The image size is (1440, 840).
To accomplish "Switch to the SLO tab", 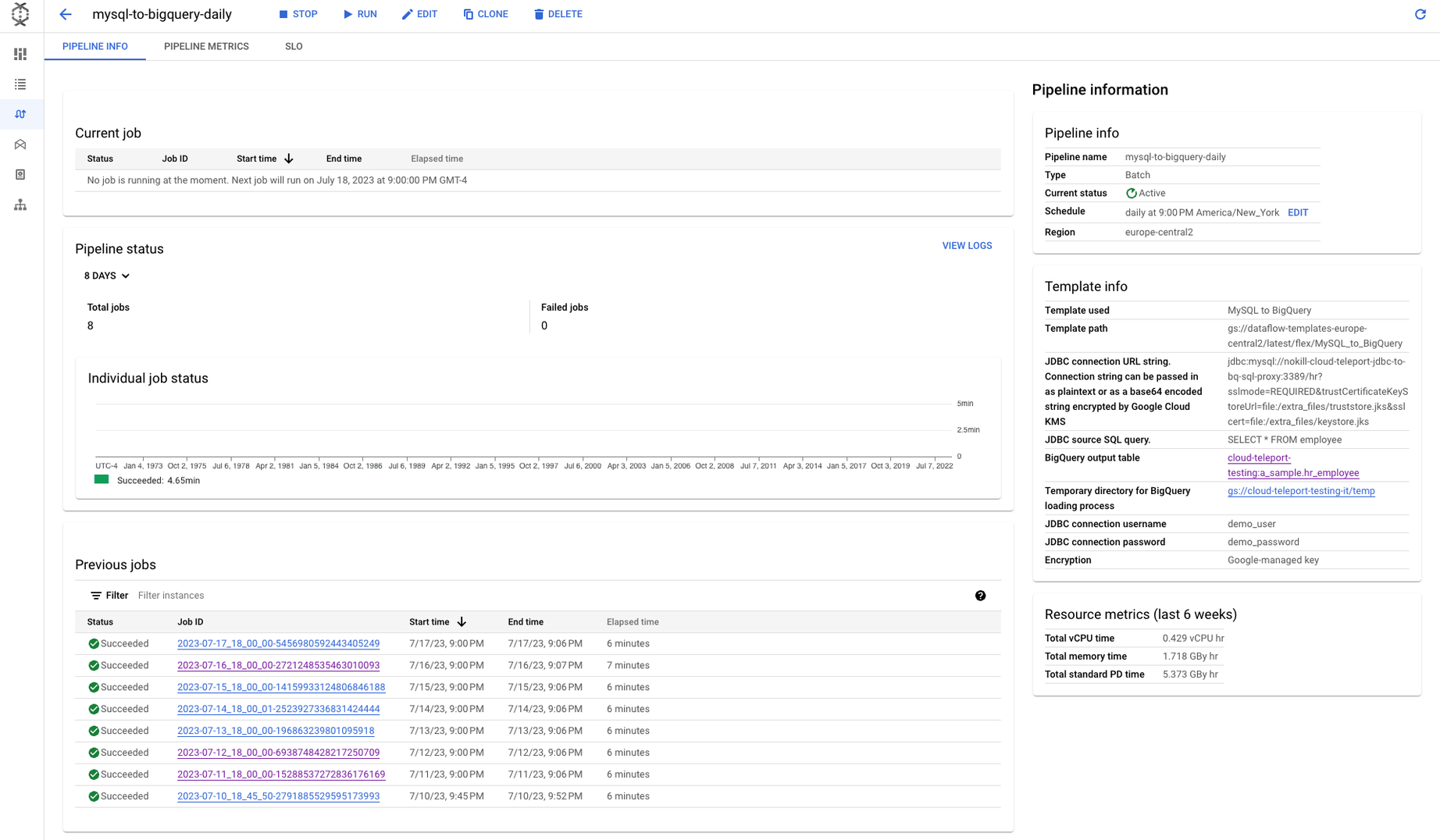I will coord(294,46).
